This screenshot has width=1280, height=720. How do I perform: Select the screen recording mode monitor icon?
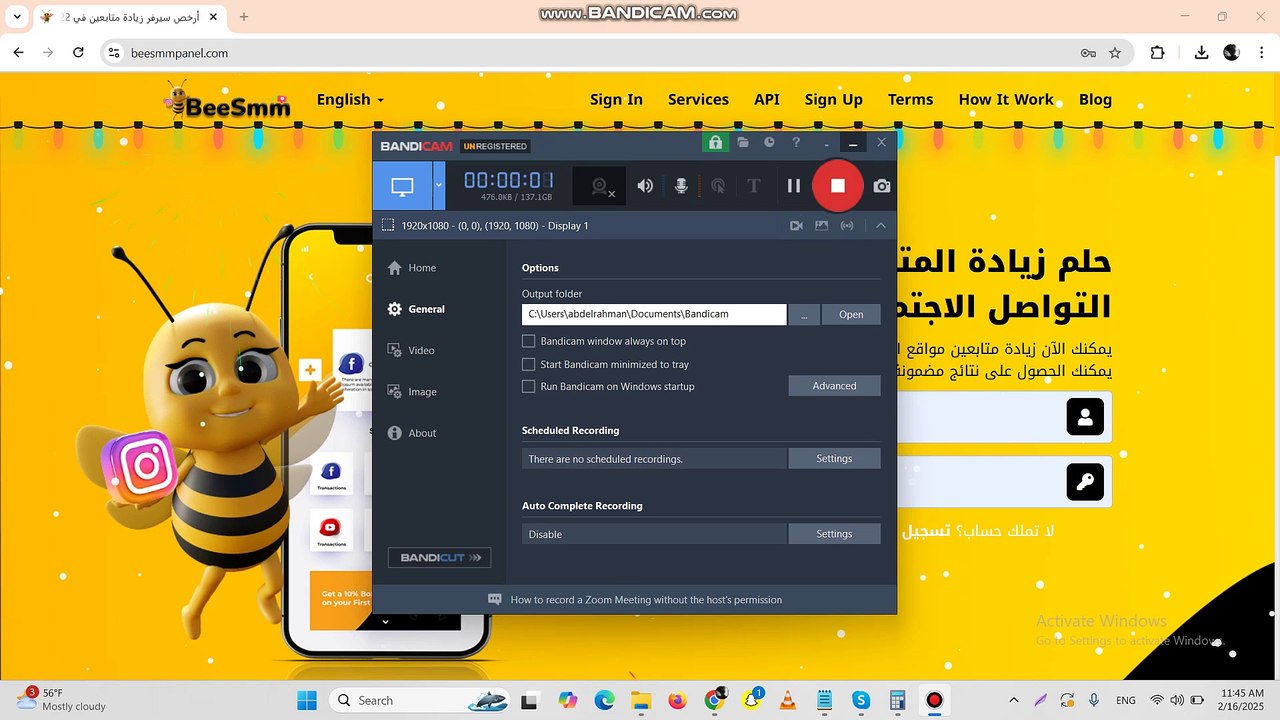[x=402, y=186]
